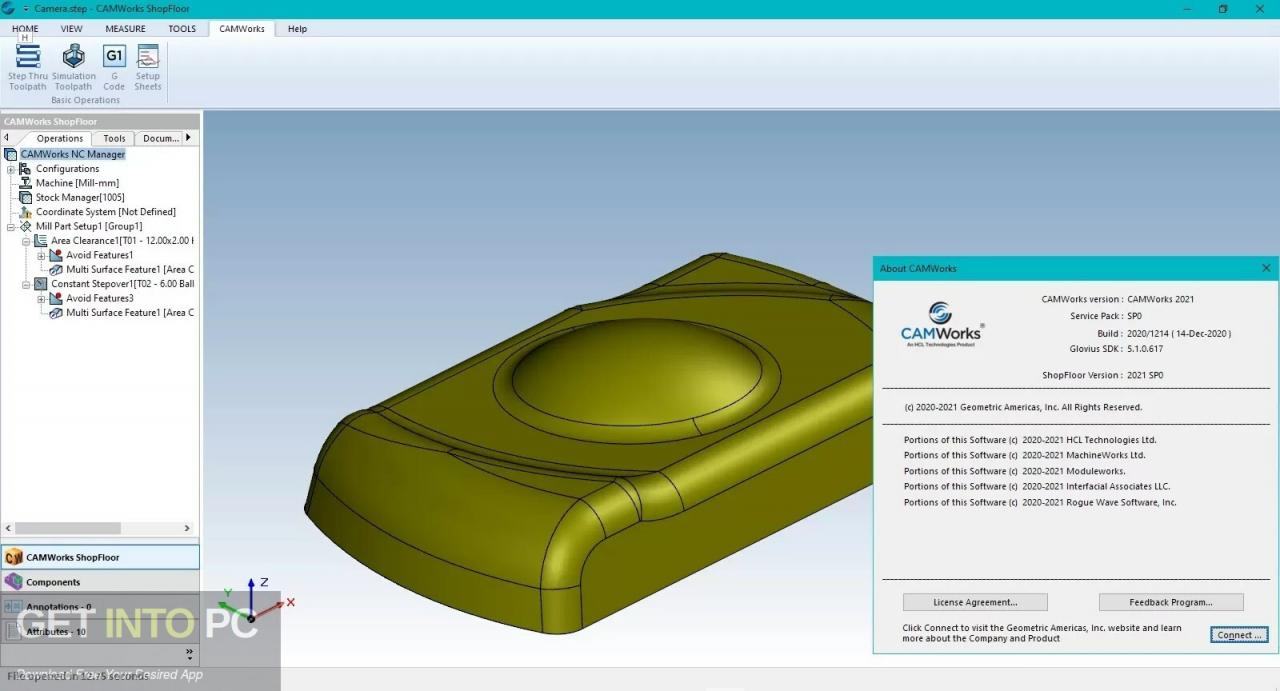Click the Feedback Program... button
The height and width of the screenshot is (691, 1280).
tap(1171, 602)
